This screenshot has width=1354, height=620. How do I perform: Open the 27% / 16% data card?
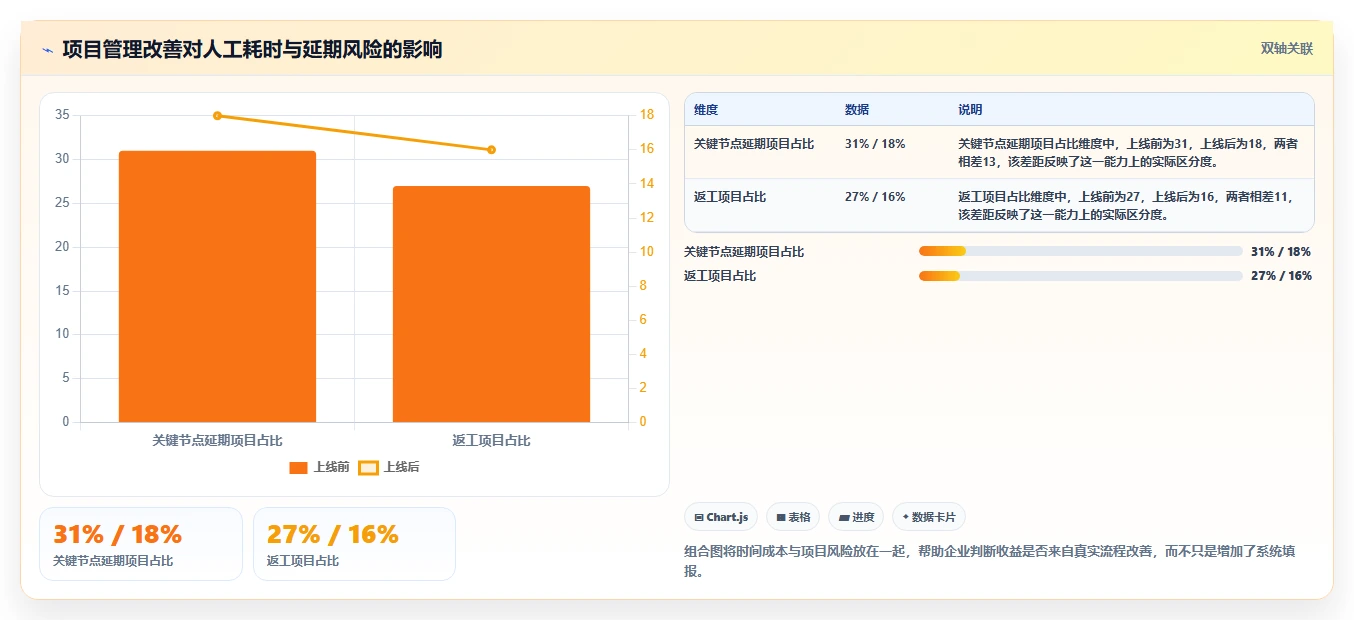pos(354,544)
